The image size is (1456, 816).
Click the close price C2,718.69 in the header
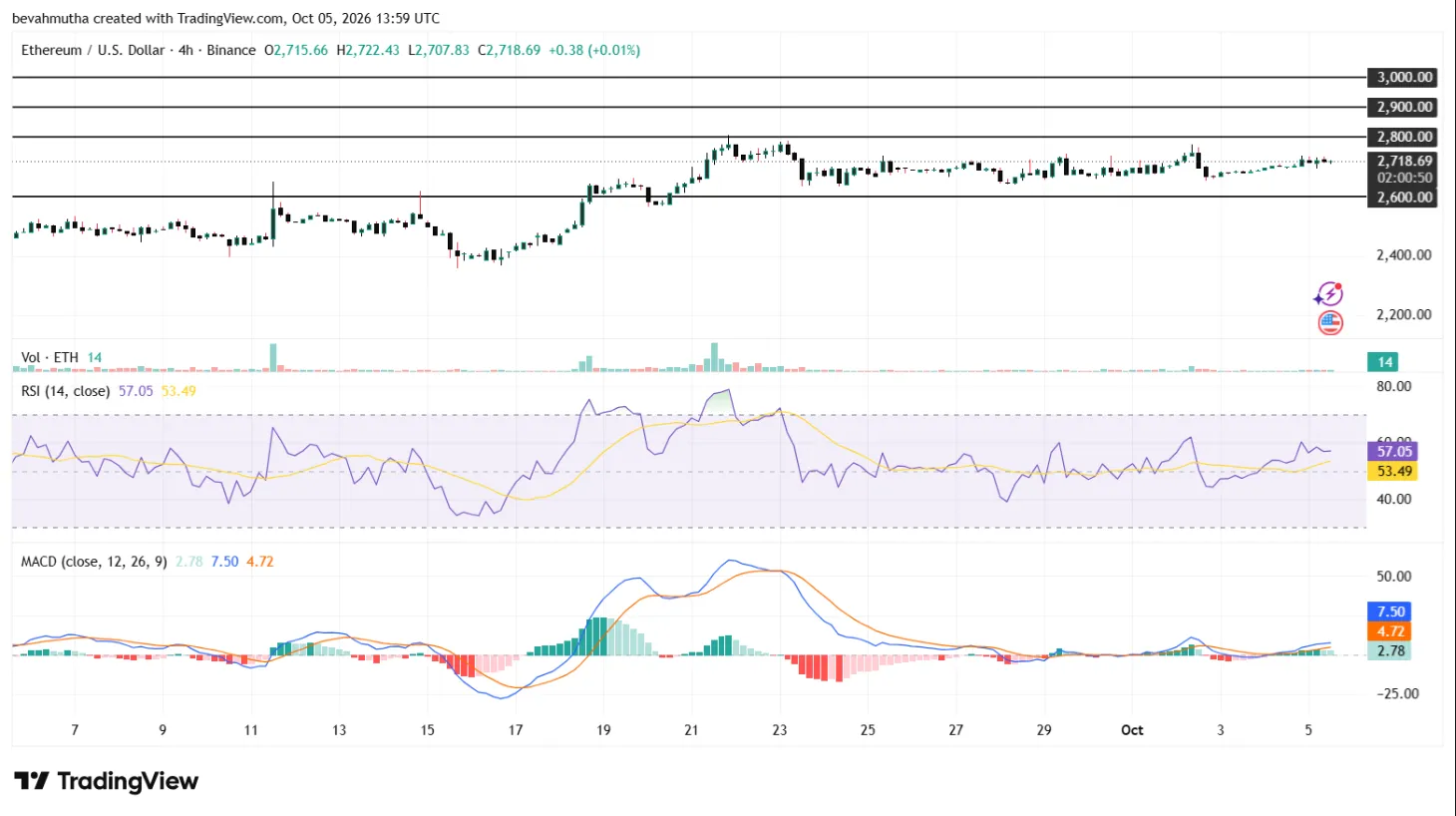point(510,50)
